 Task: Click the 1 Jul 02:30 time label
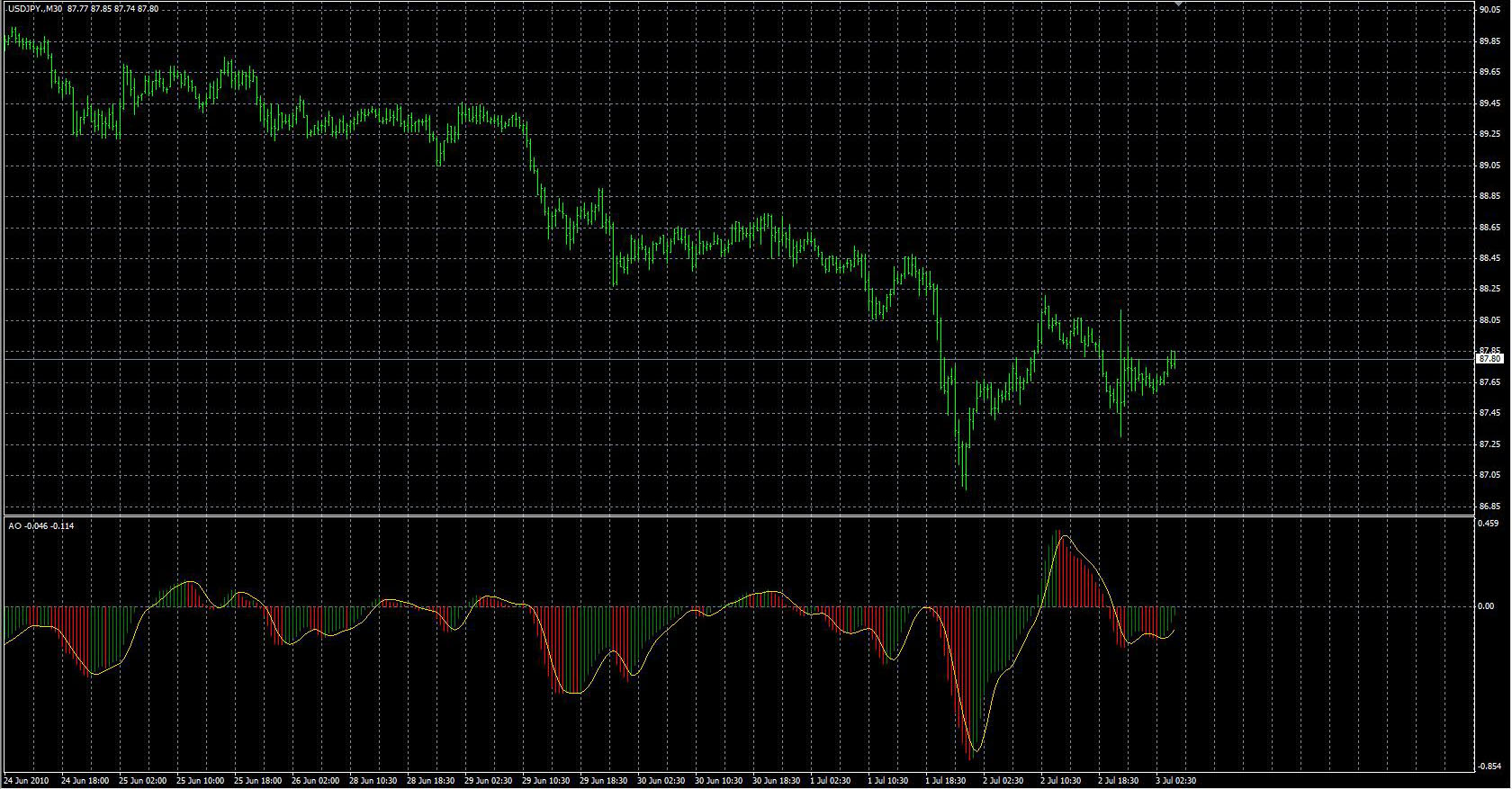(832, 781)
